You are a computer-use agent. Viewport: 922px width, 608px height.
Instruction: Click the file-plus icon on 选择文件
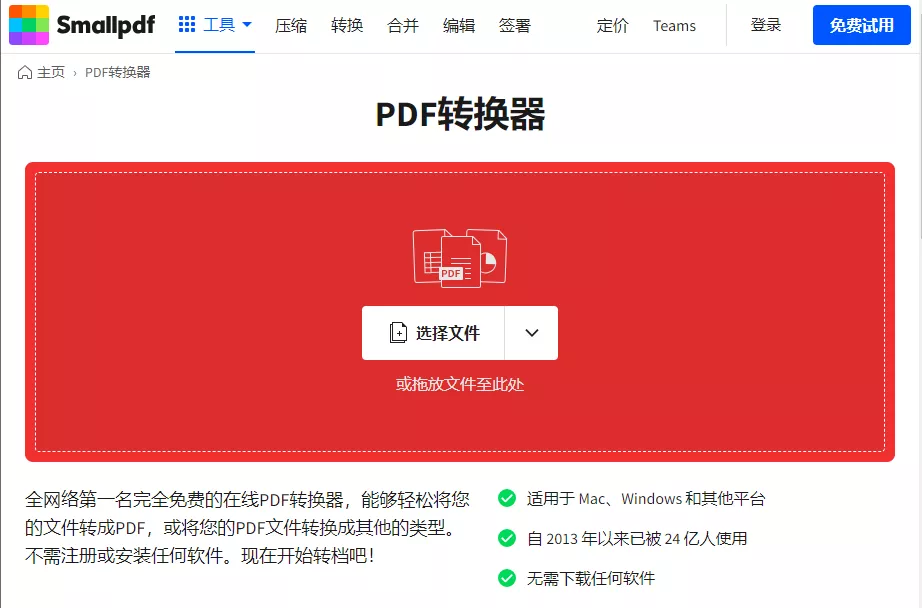(x=398, y=333)
